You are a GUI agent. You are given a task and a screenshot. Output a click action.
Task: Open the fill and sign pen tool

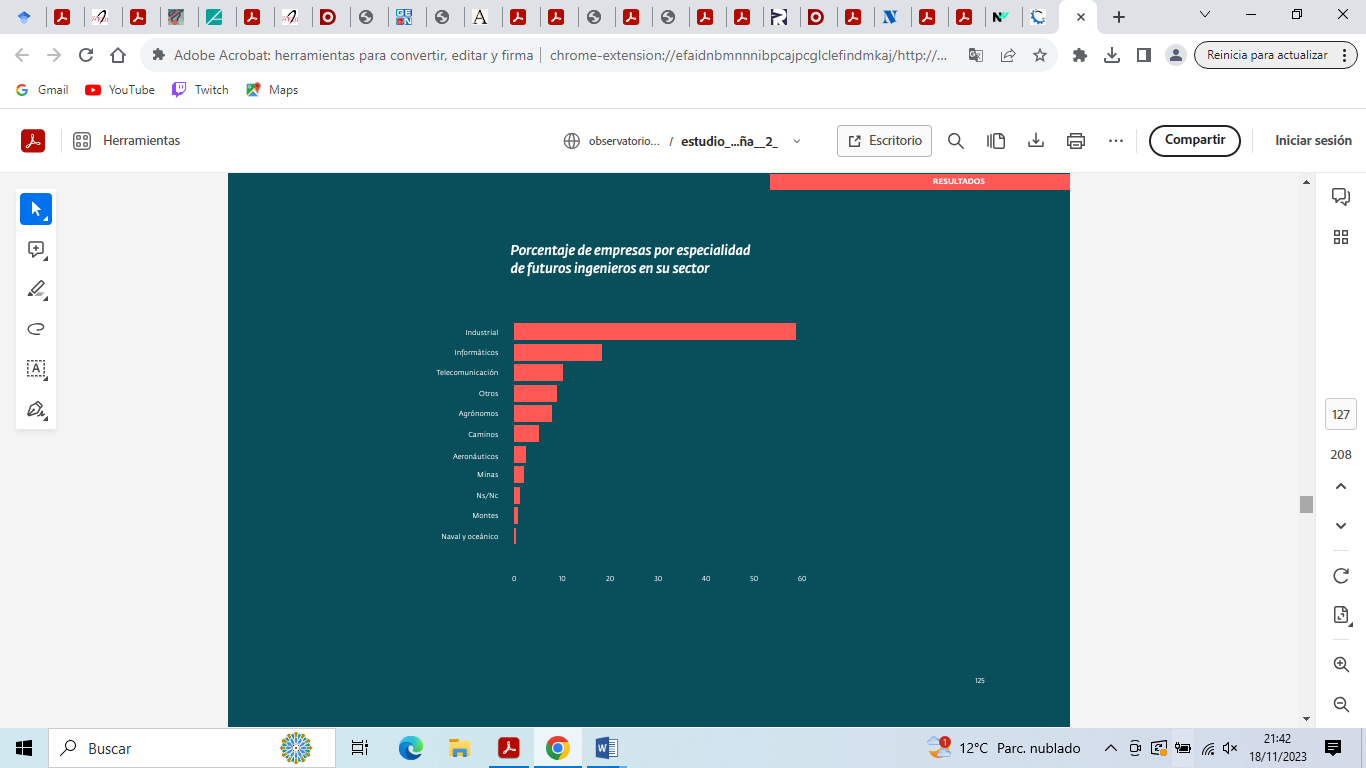pos(36,410)
